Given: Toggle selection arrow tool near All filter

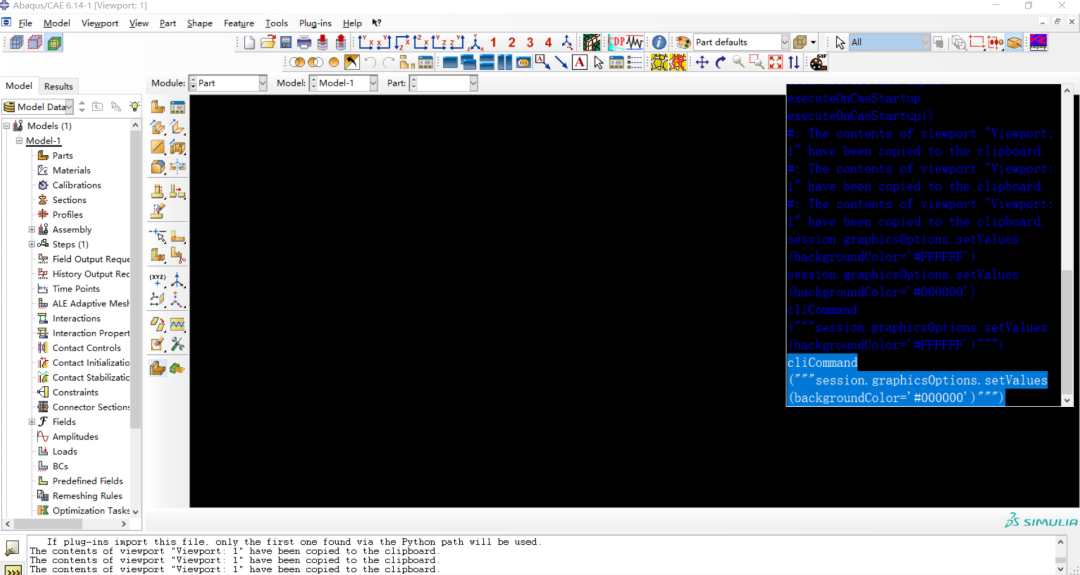Looking at the screenshot, I should (840, 43).
